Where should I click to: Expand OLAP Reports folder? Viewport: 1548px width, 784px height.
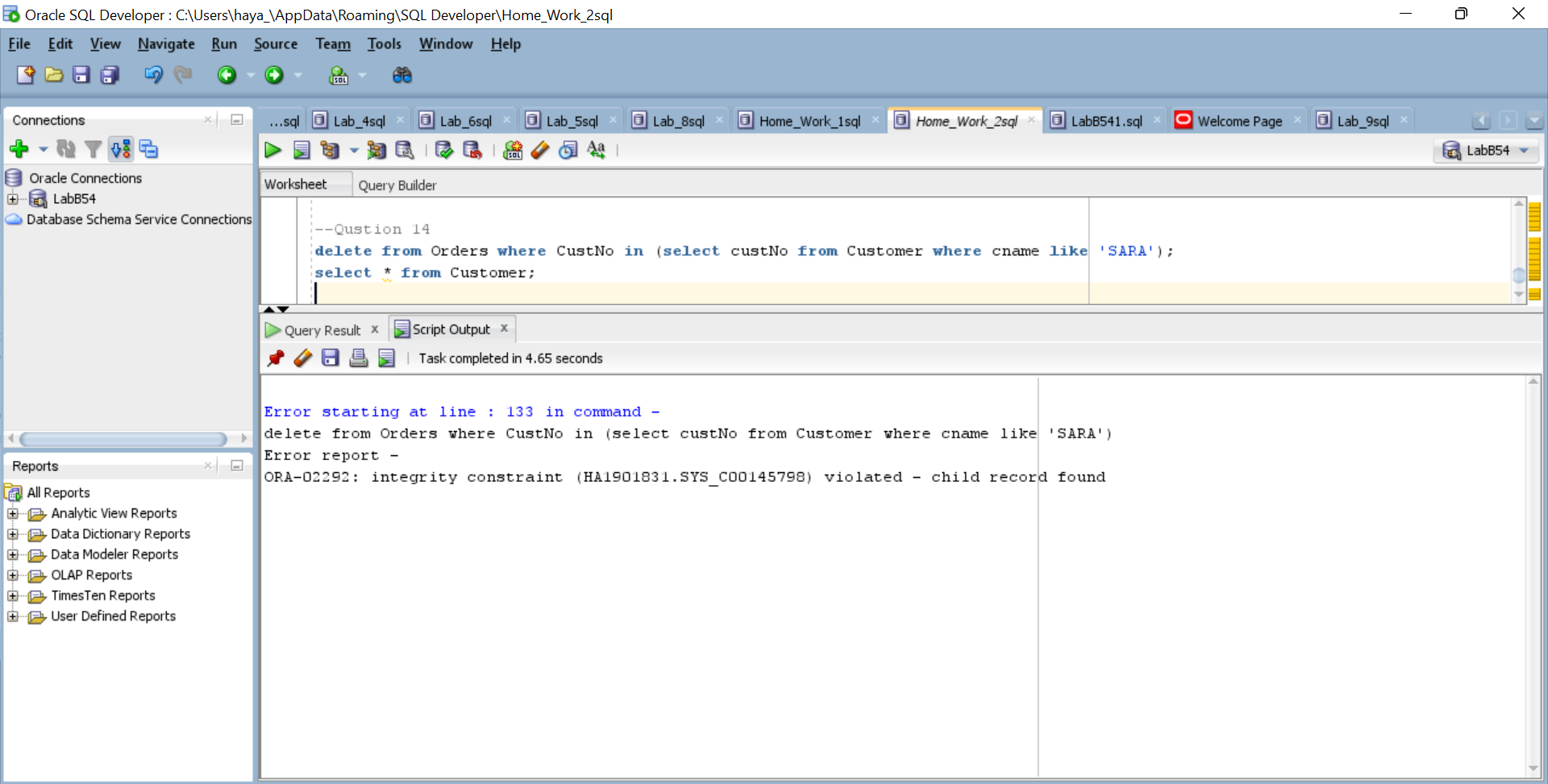point(13,575)
